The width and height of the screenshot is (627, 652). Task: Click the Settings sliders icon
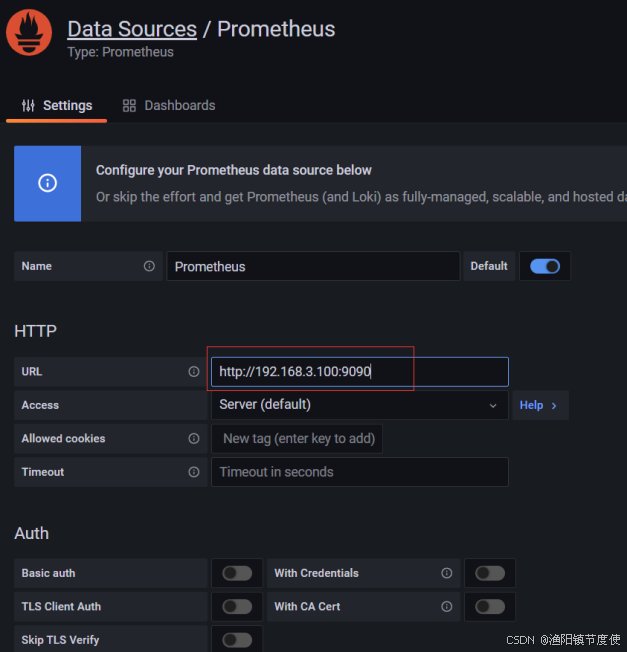pyautogui.click(x=28, y=106)
